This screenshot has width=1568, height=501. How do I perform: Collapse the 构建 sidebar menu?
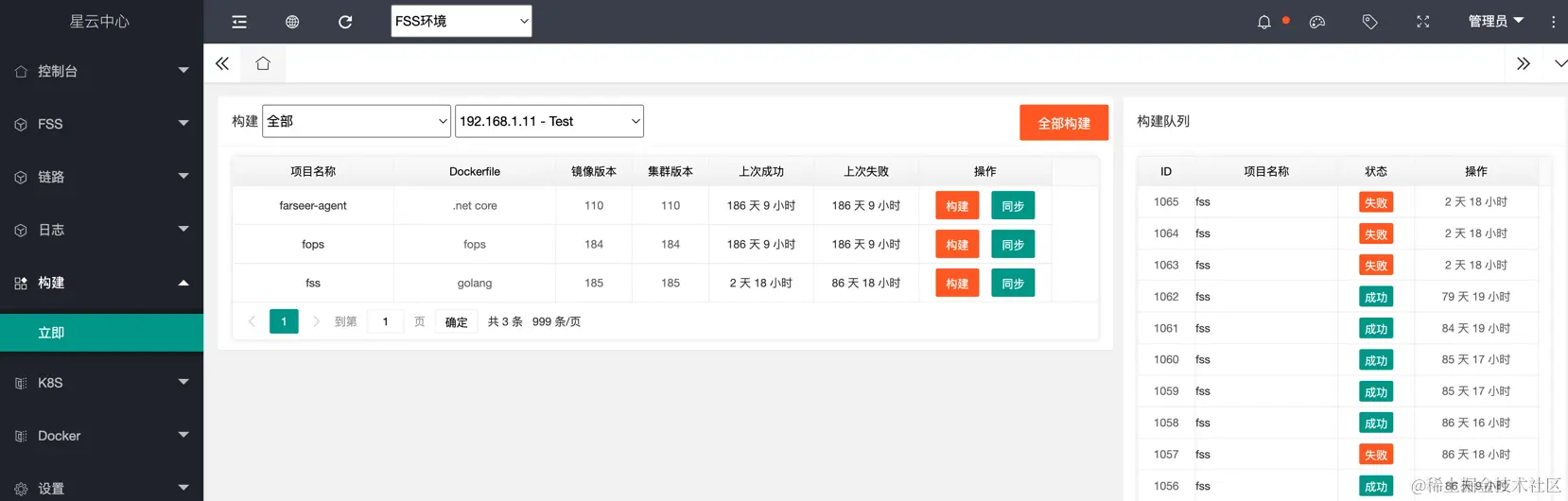[183, 283]
